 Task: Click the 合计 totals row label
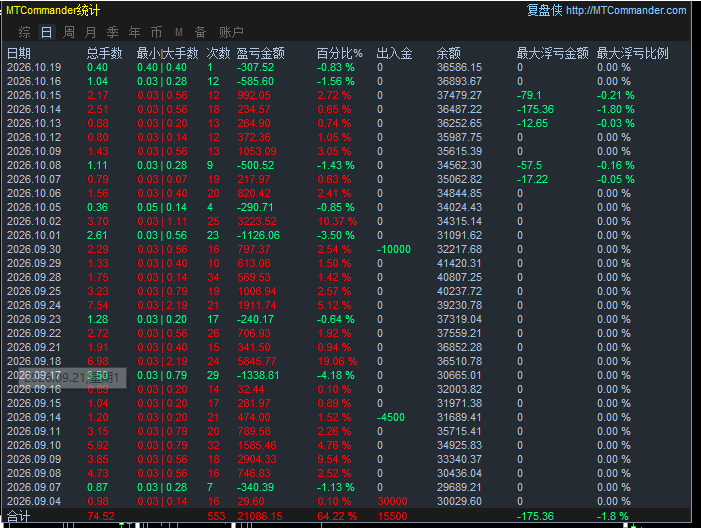click(19, 516)
